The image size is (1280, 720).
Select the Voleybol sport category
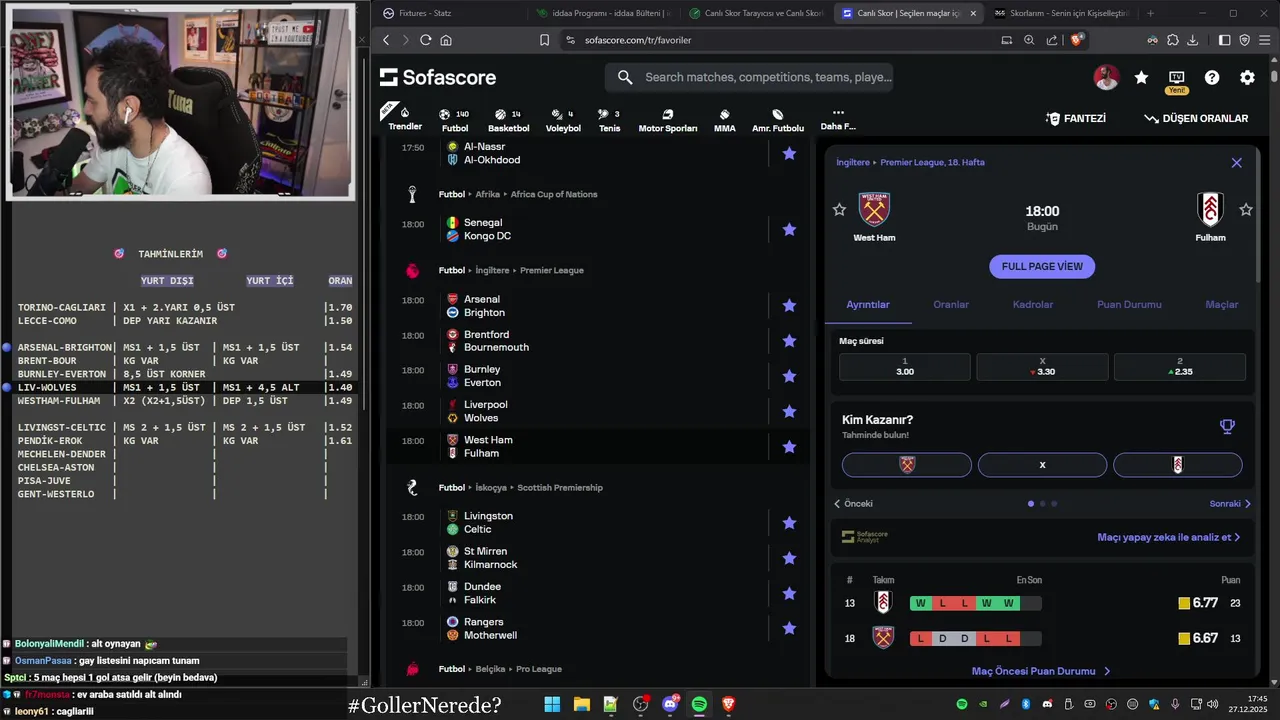(x=563, y=120)
